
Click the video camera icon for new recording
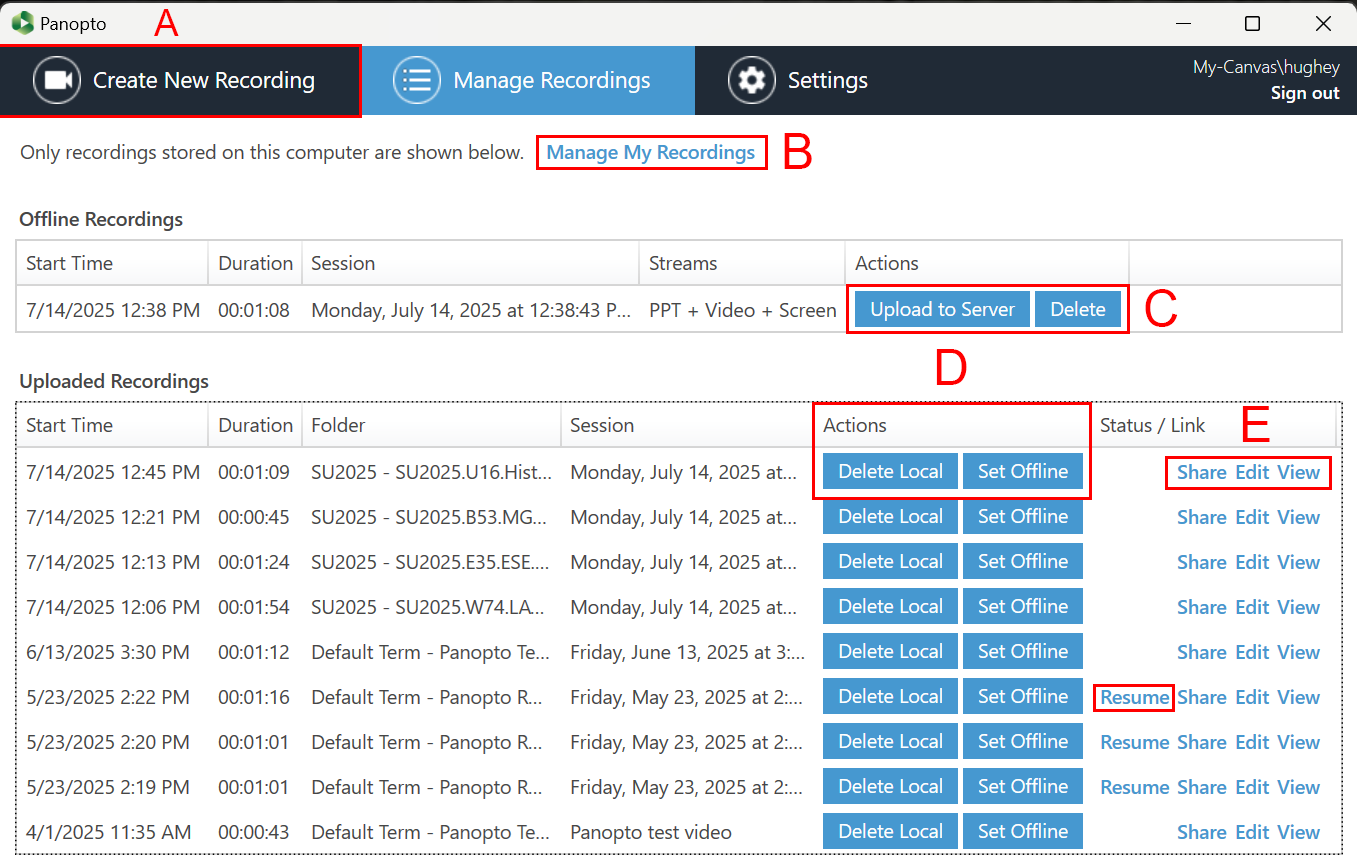pos(57,81)
